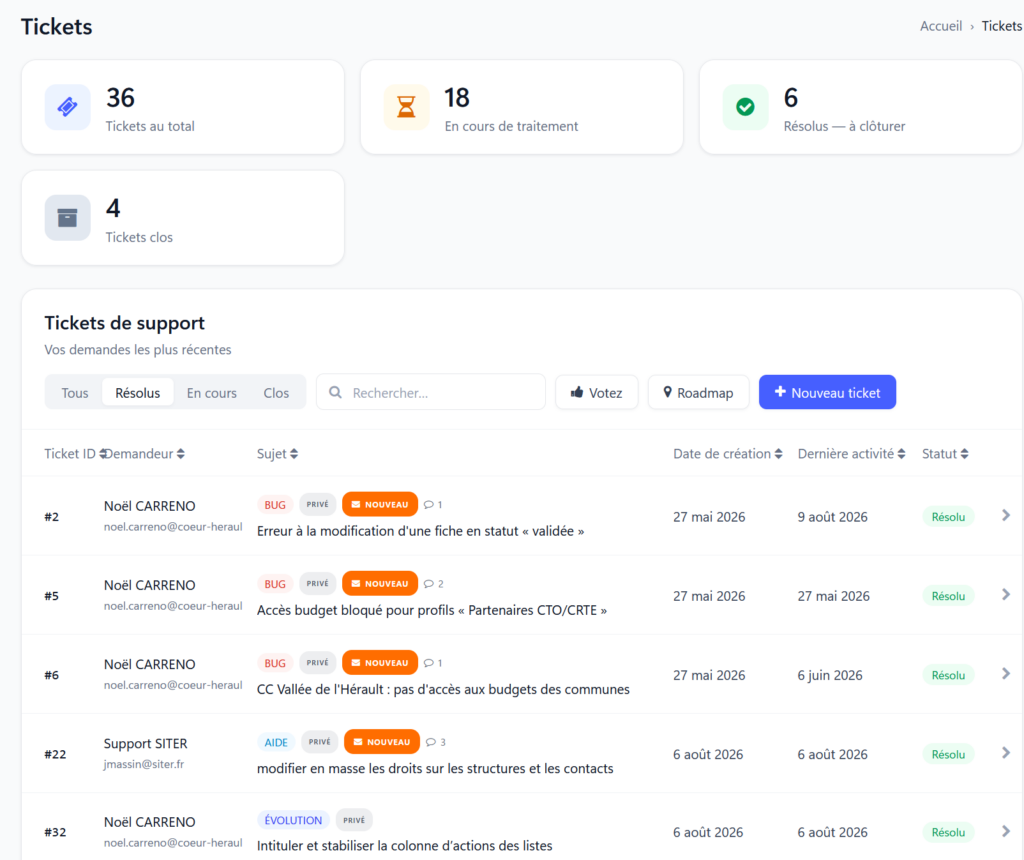Click Tickets in the breadcrumb
Screen dimensions: 1024x860
coord(1002,26)
